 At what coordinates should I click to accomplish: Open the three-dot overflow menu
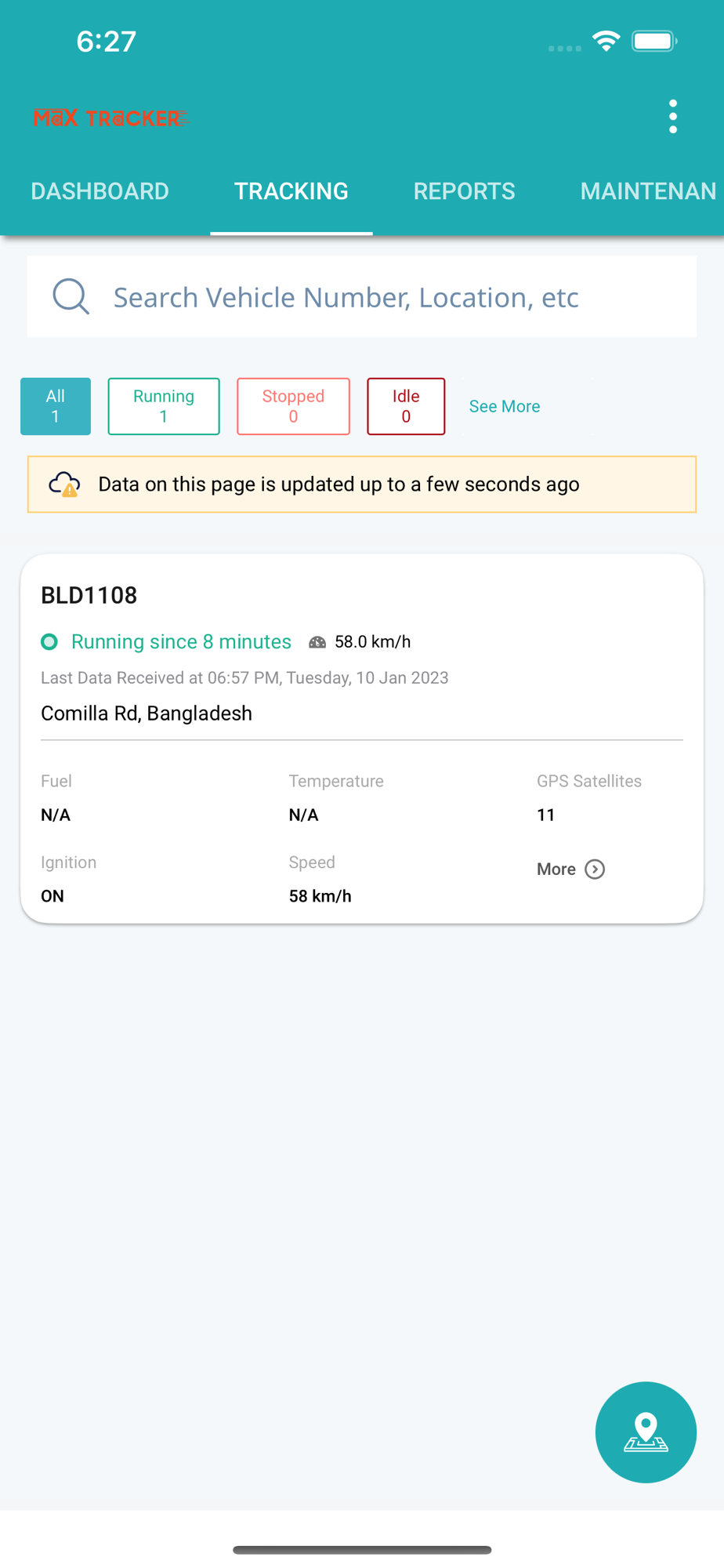(x=672, y=117)
